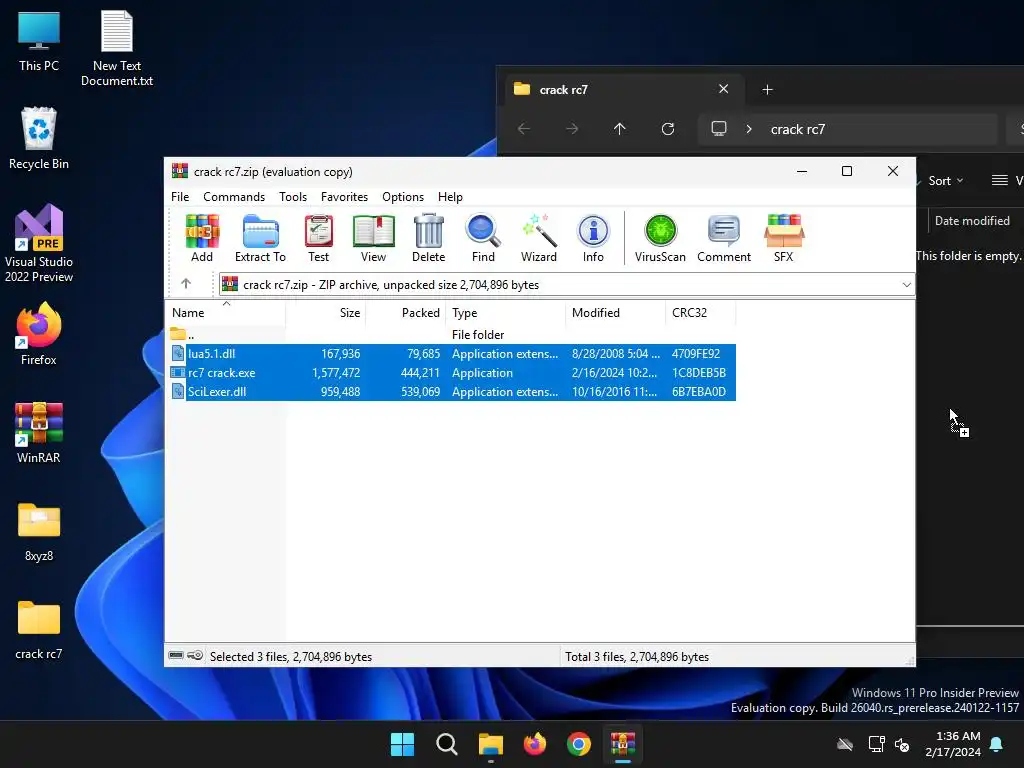Click the muted volume tray icon
This screenshot has height=768, width=1024.
(x=902, y=744)
